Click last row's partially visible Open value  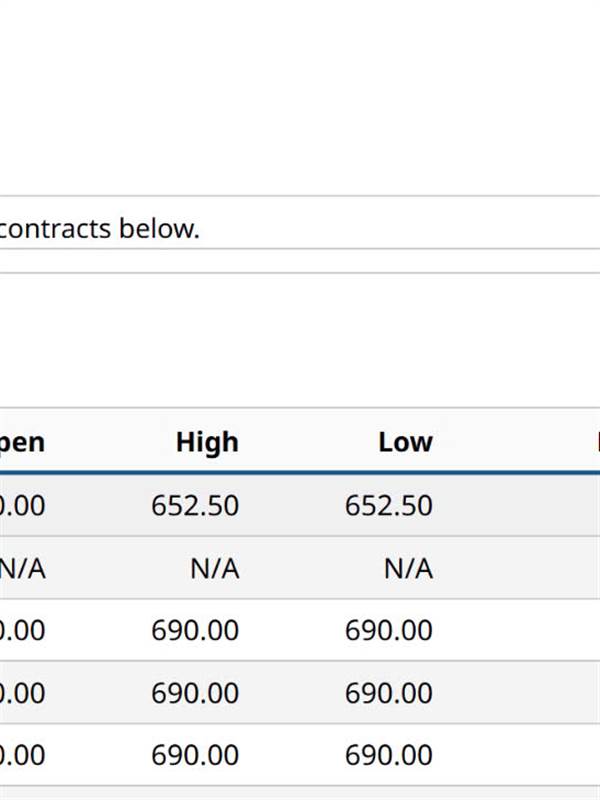click(22, 755)
